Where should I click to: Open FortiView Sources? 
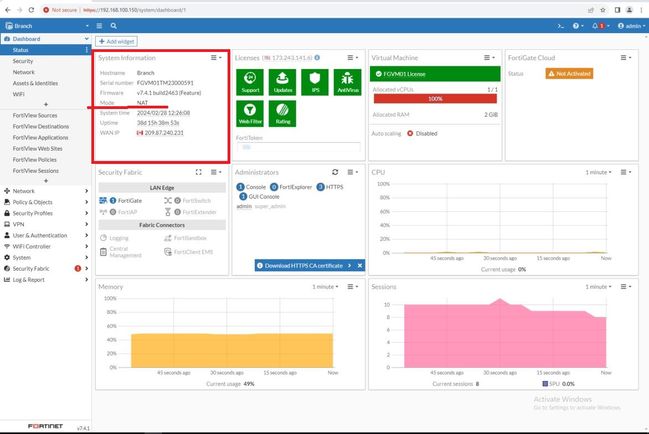click(35, 115)
